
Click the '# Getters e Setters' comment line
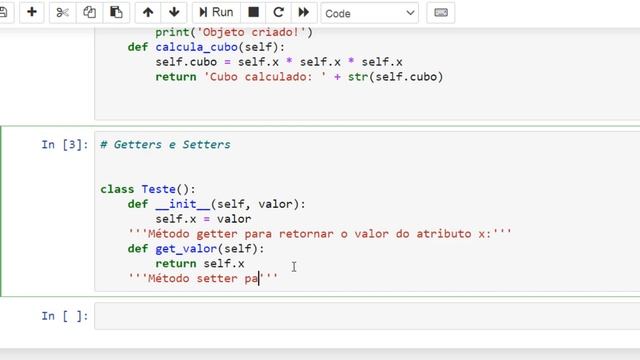click(x=165, y=144)
